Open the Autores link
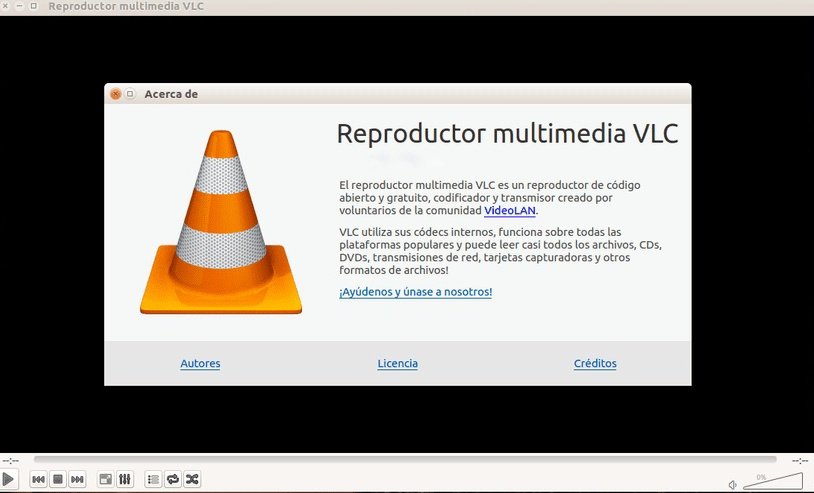The width and height of the screenshot is (814, 493). pos(200,363)
